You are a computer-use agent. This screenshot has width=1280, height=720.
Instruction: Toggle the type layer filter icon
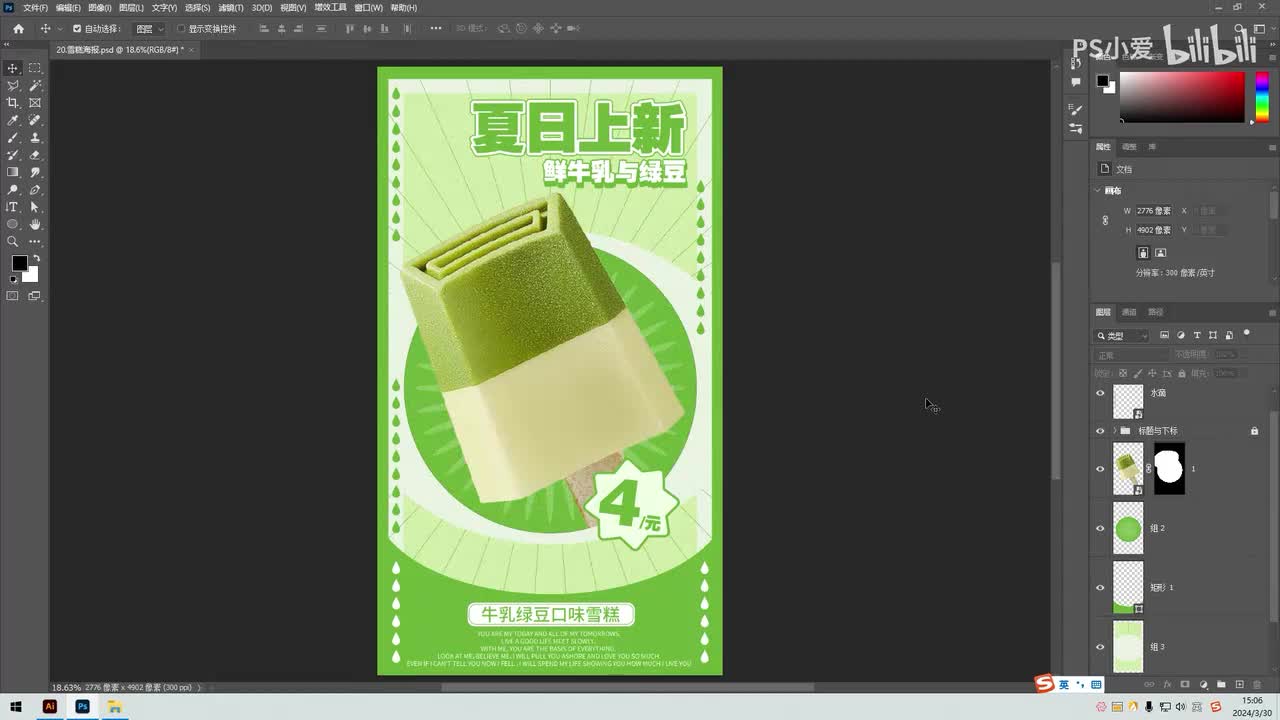pyautogui.click(x=1197, y=335)
